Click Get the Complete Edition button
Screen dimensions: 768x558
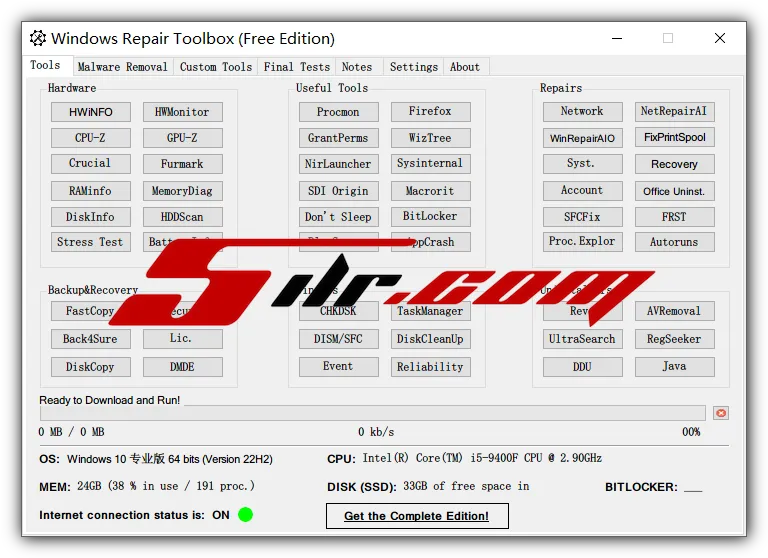click(x=417, y=516)
